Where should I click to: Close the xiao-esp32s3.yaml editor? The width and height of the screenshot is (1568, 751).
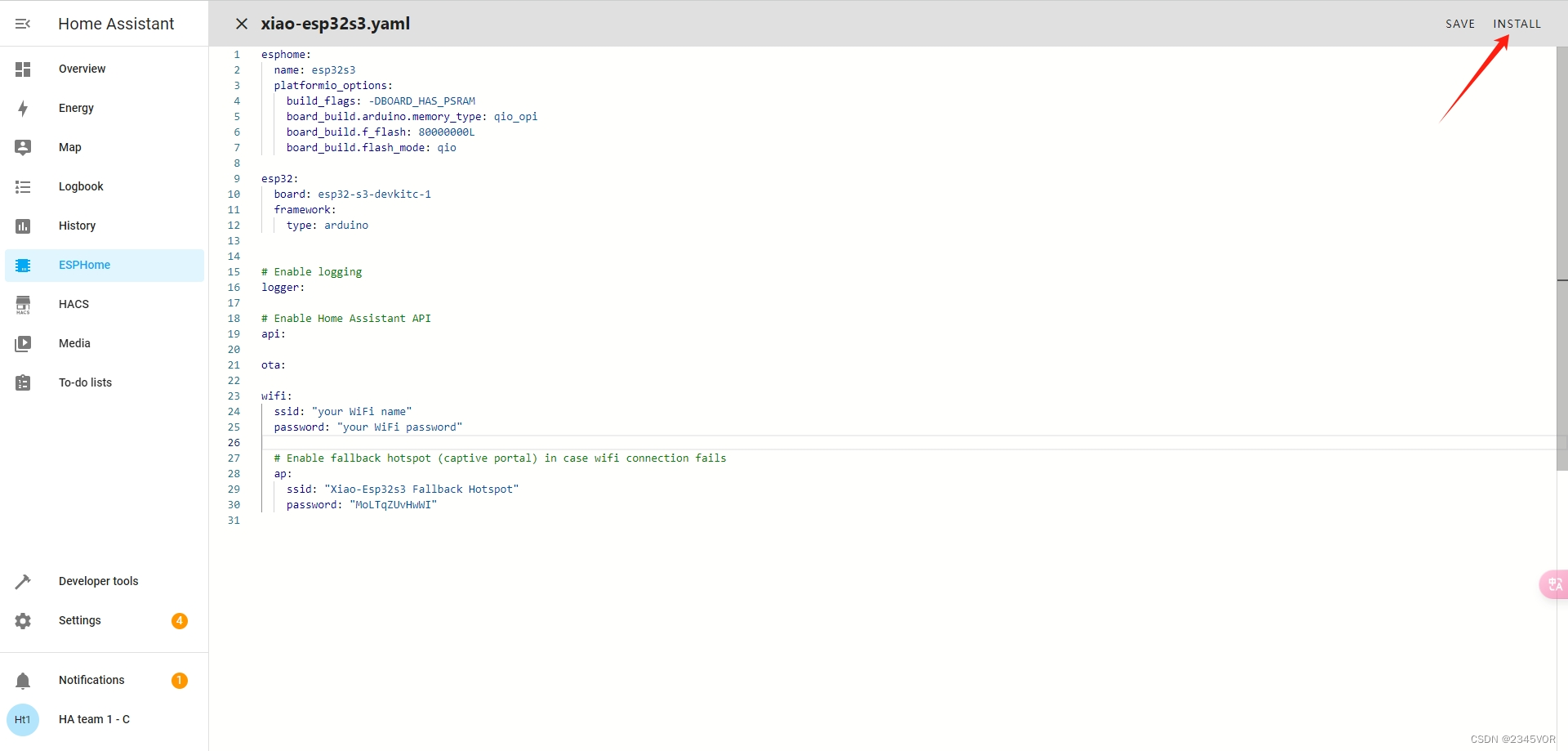(x=242, y=24)
